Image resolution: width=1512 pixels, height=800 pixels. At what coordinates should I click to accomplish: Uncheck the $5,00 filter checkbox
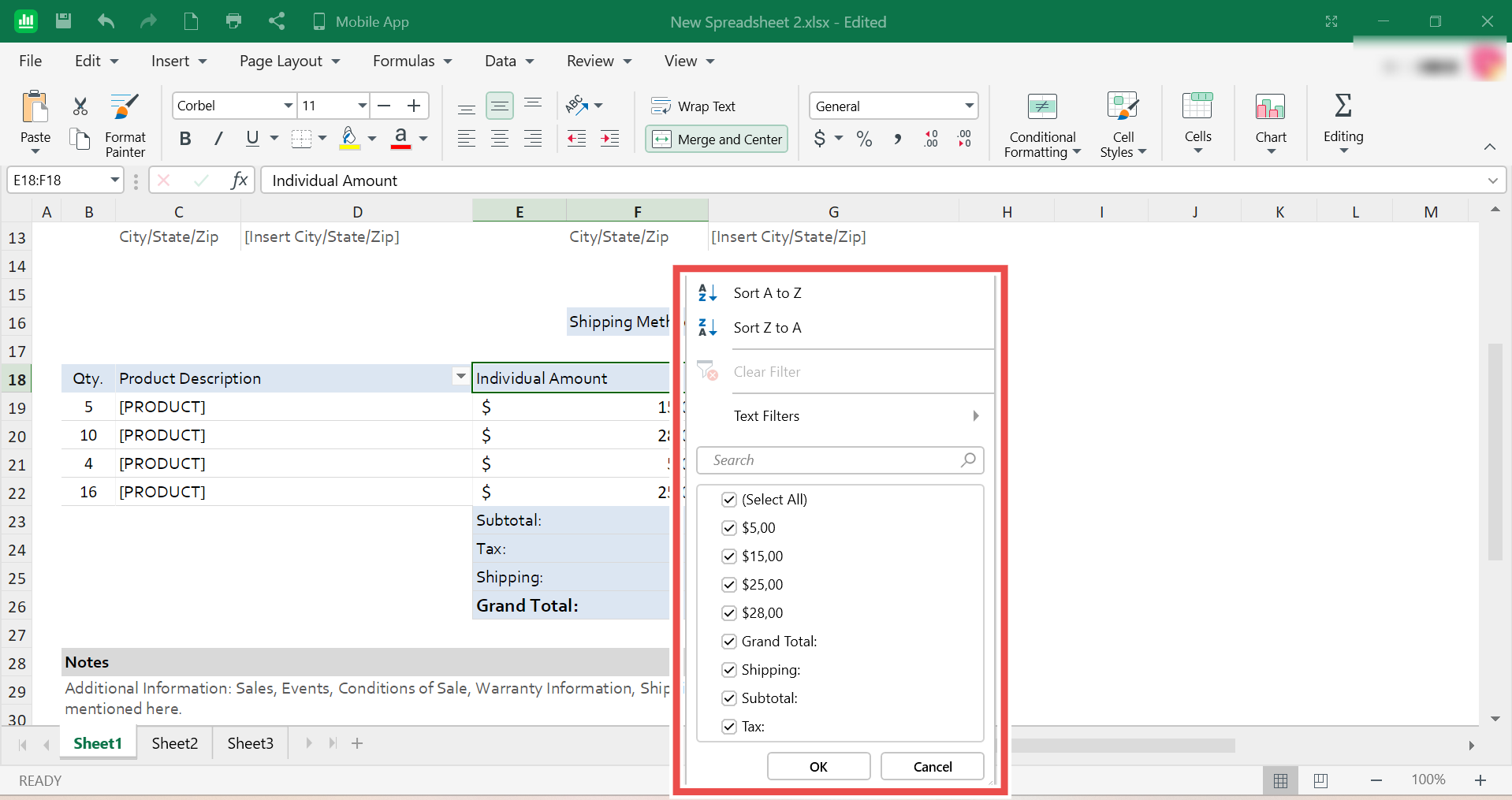(729, 528)
